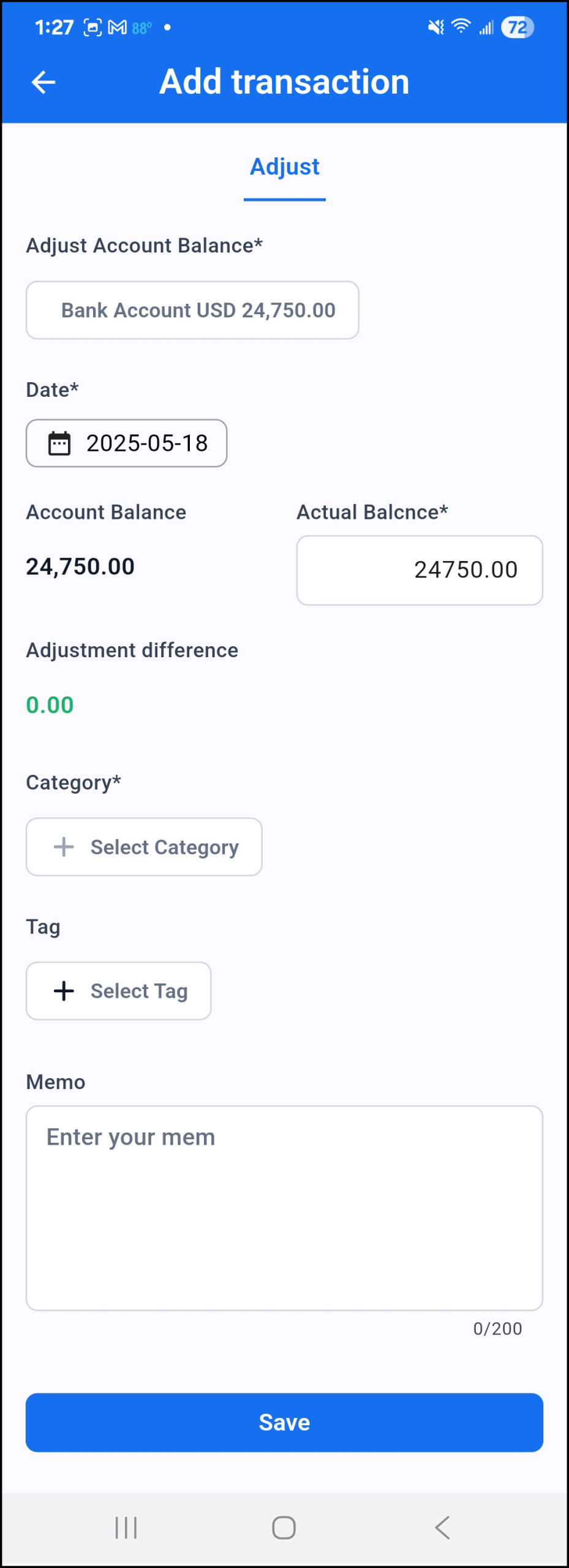Tap the Wi-Fi status icon
The height and width of the screenshot is (1568, 569).
pyautogui.click(x=461, y=26)
